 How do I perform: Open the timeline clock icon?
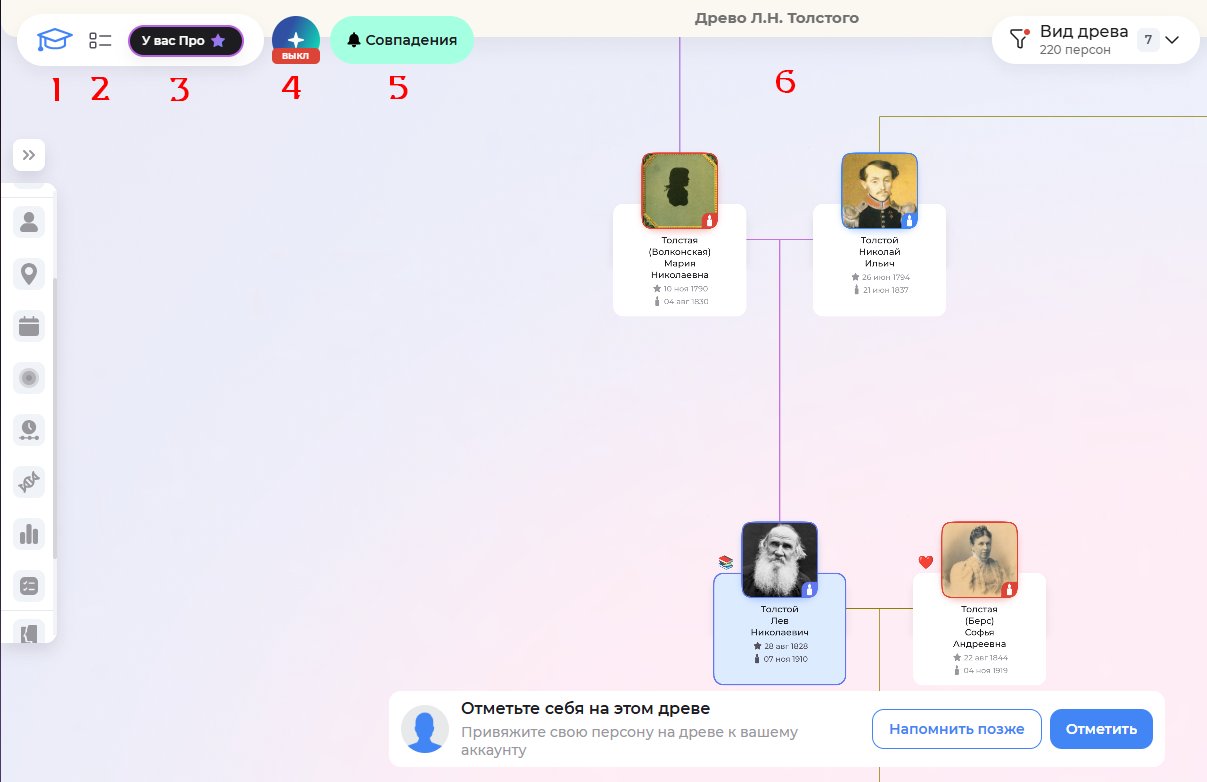(x=29, y=430)
